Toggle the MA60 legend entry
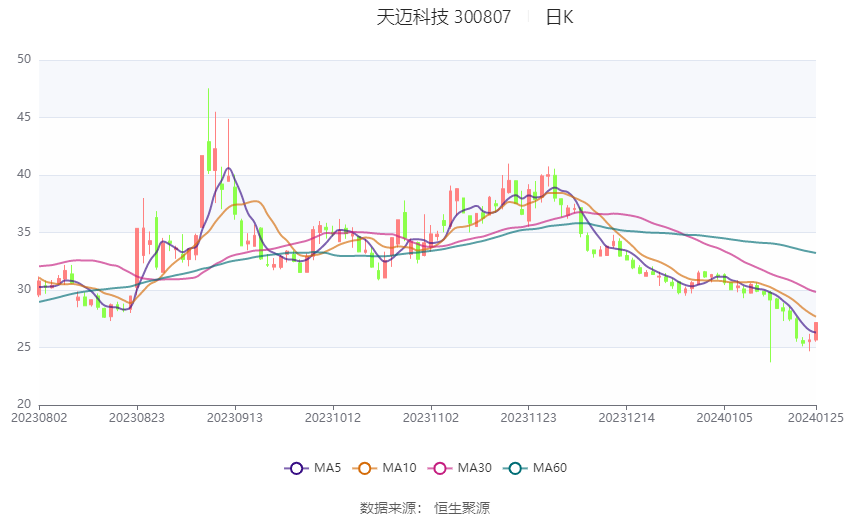The height and width of the screenshot is (516, 850). [535, 468]
